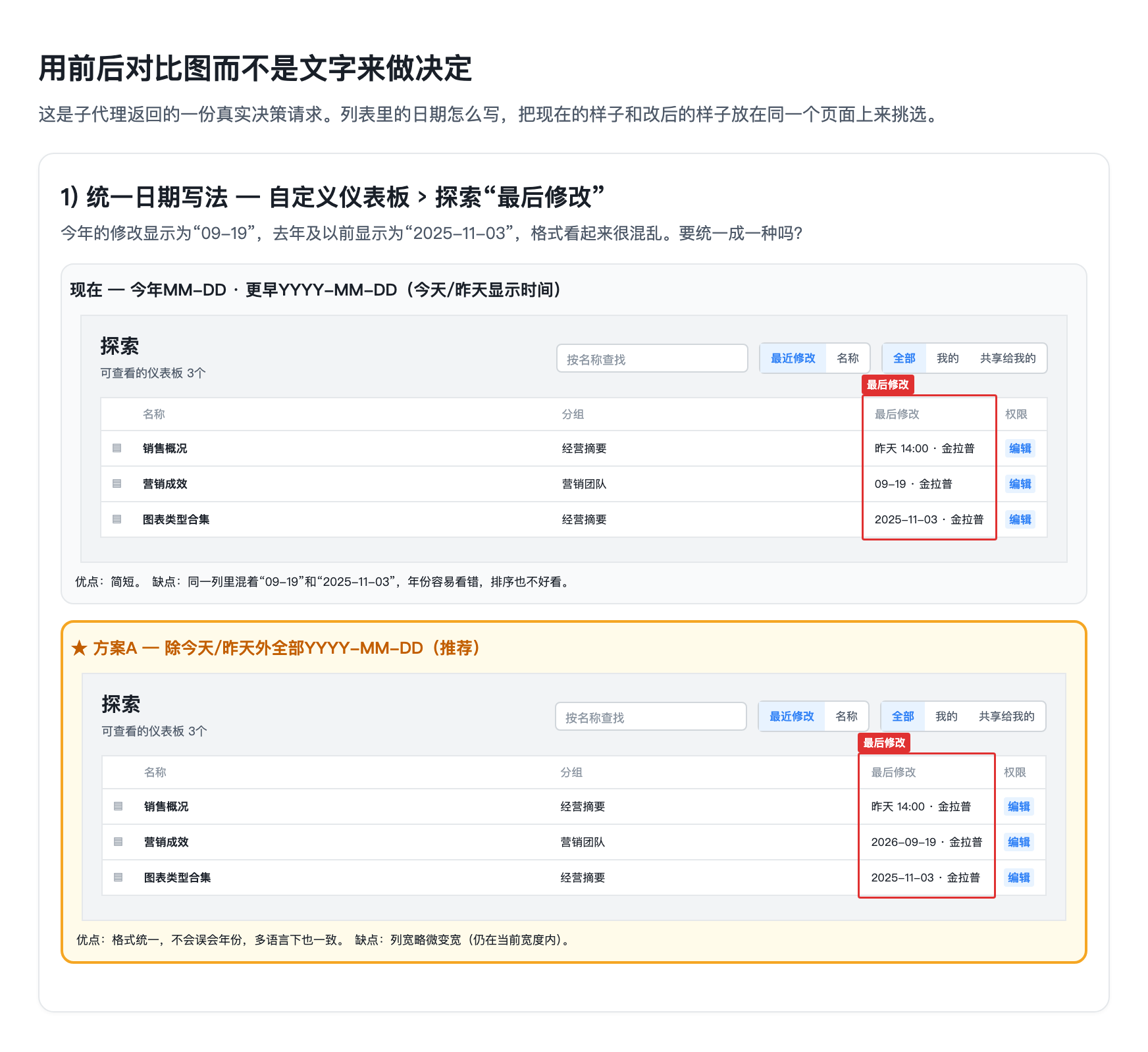The image size is (1148, 1052).
Task: Select 全部 filter tab in current mockup
Action: coord(904,358)
